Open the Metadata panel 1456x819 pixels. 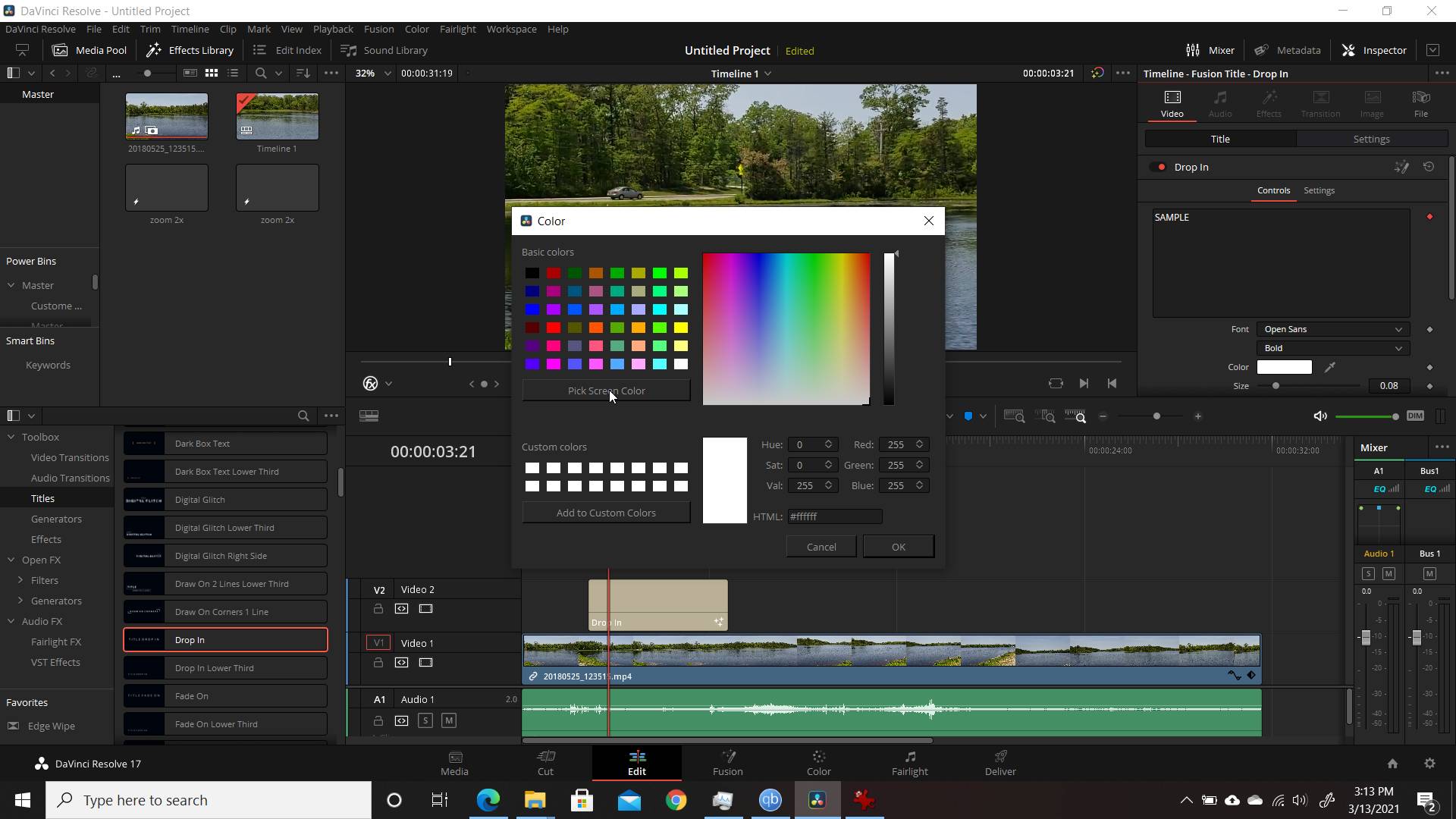1287,50
